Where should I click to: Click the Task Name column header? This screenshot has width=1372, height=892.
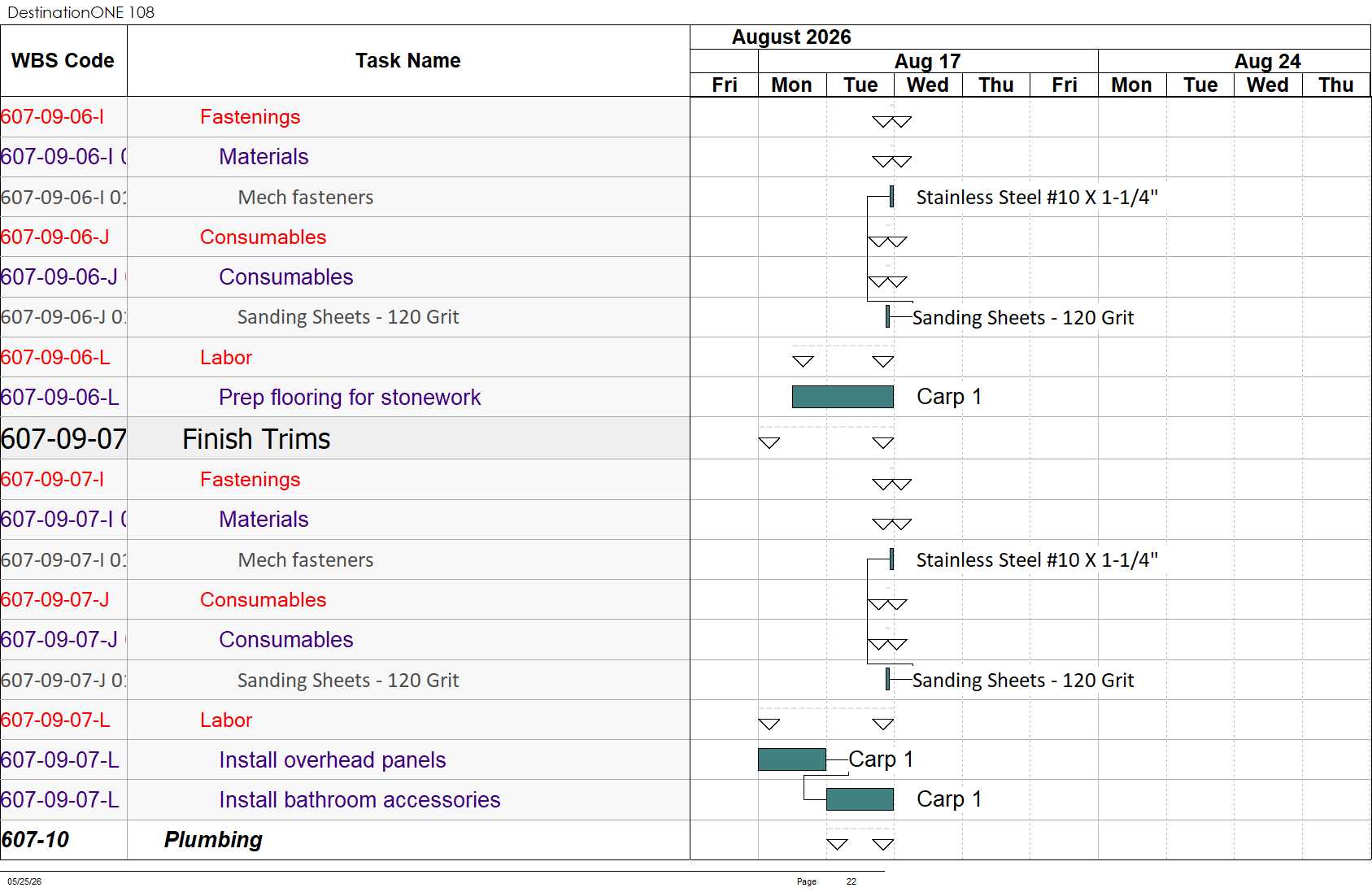coord(408,61)
